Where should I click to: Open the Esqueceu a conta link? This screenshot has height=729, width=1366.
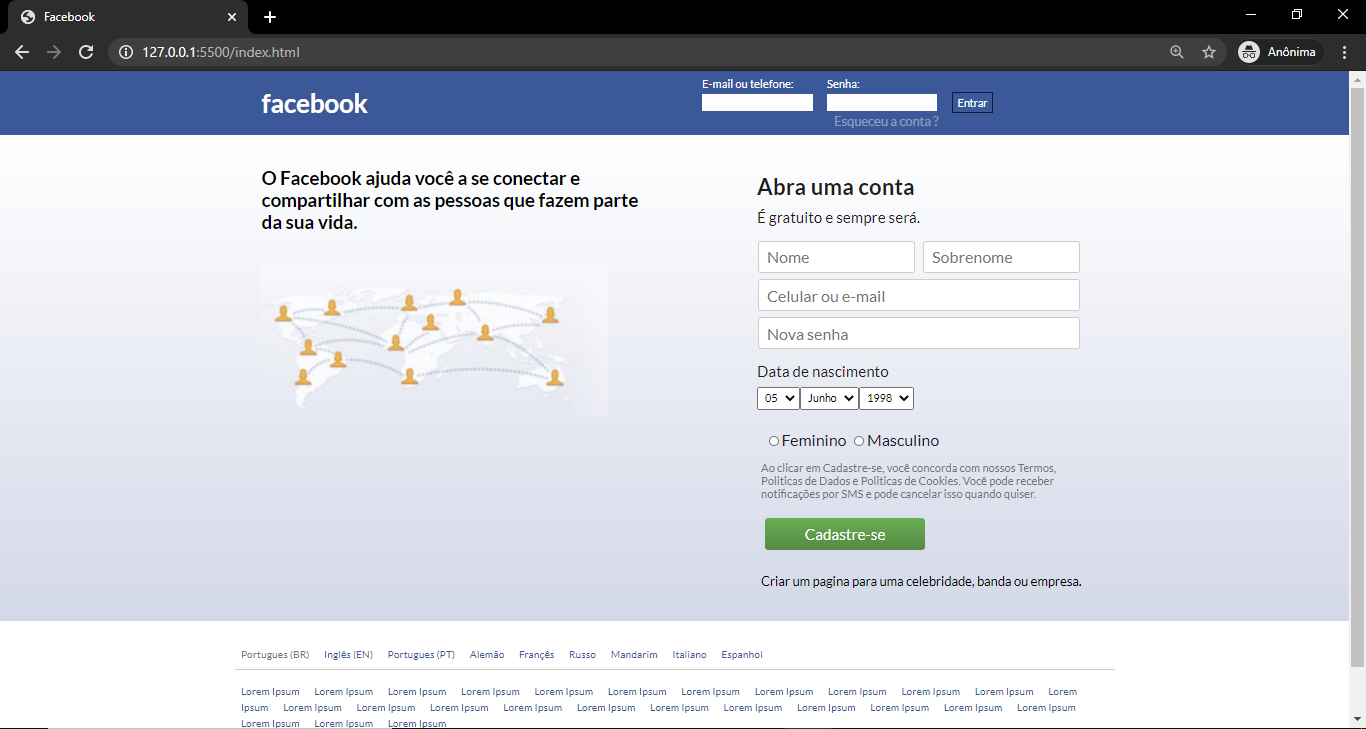[884, 120]
